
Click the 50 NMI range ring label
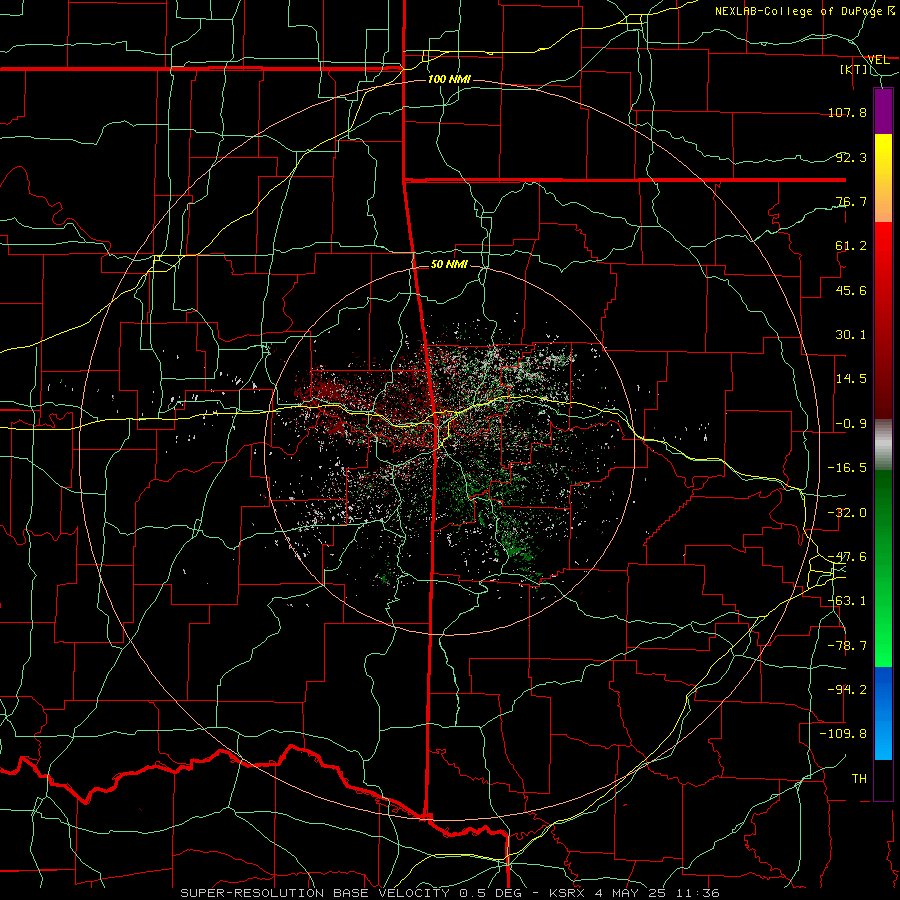point(449,264)
